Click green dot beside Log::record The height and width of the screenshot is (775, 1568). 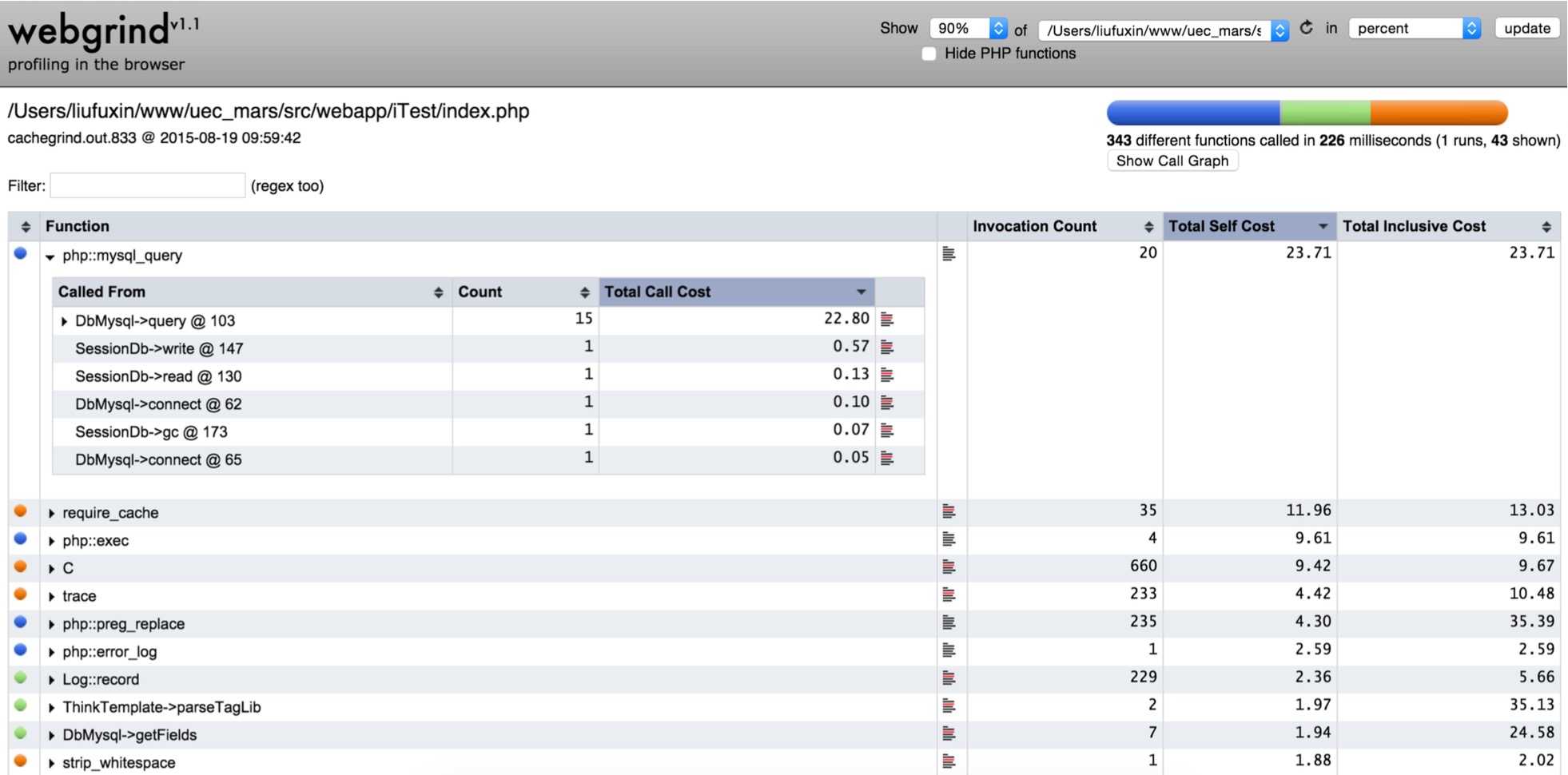point(21,678)
